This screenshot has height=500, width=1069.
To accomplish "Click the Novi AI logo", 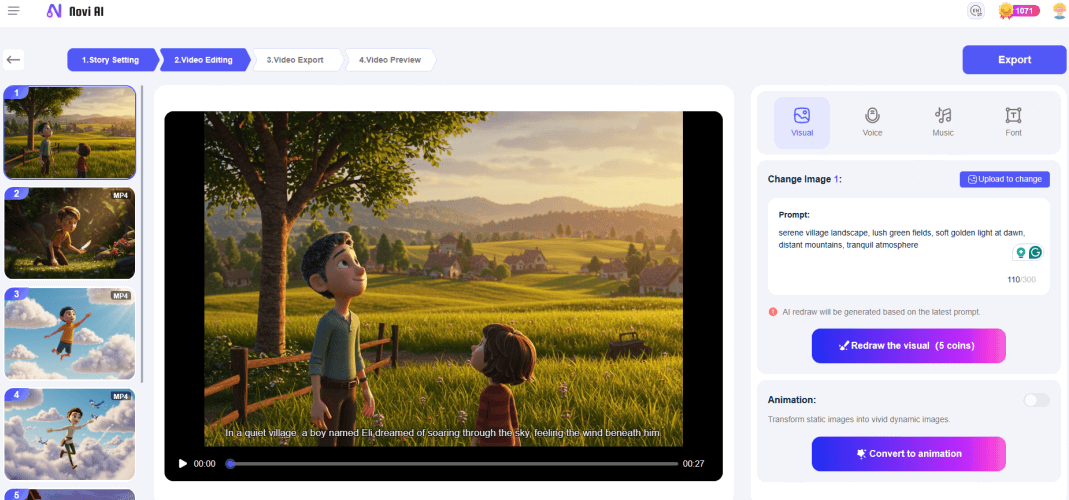I will (x=75, y=11).
